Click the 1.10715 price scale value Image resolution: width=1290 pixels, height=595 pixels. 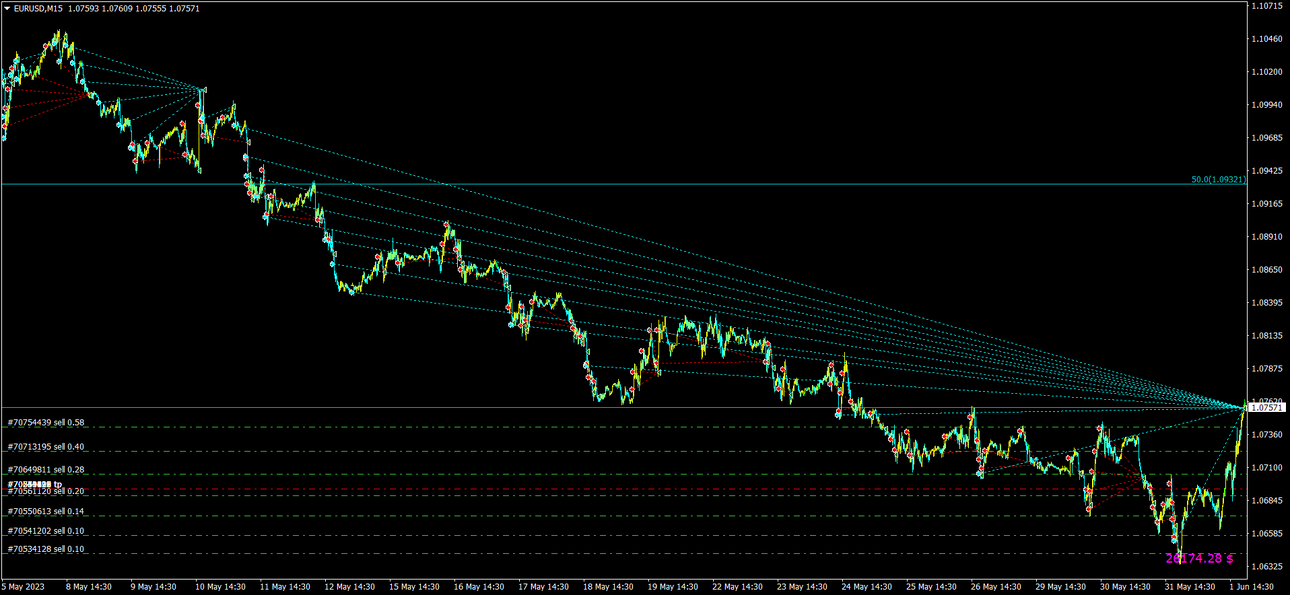1268,6
